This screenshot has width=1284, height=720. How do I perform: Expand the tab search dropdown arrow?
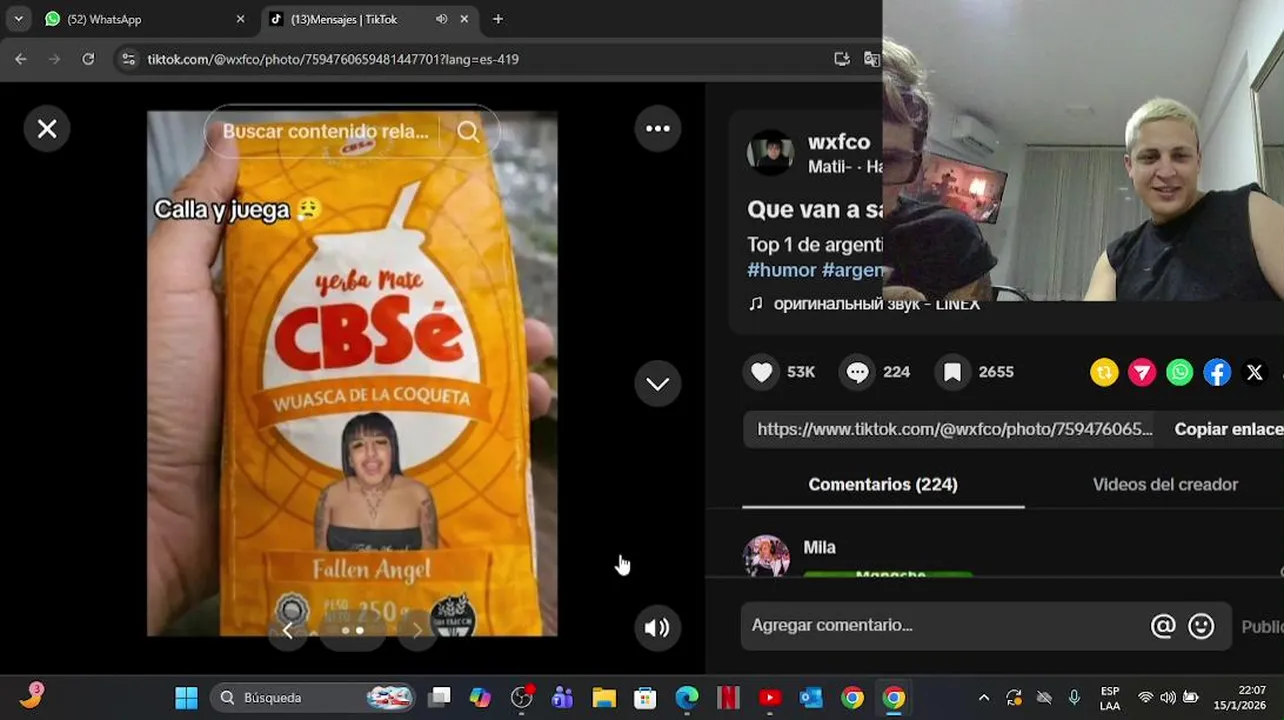[18, 19]
